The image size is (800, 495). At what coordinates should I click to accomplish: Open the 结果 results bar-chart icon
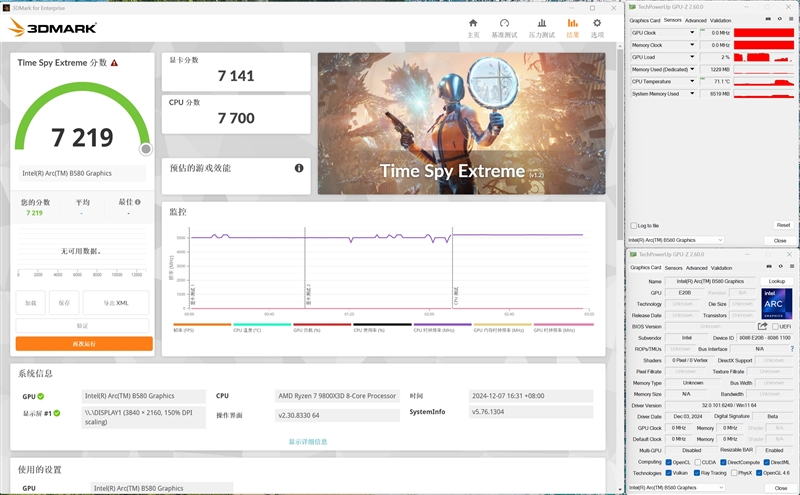coord(572,23)
